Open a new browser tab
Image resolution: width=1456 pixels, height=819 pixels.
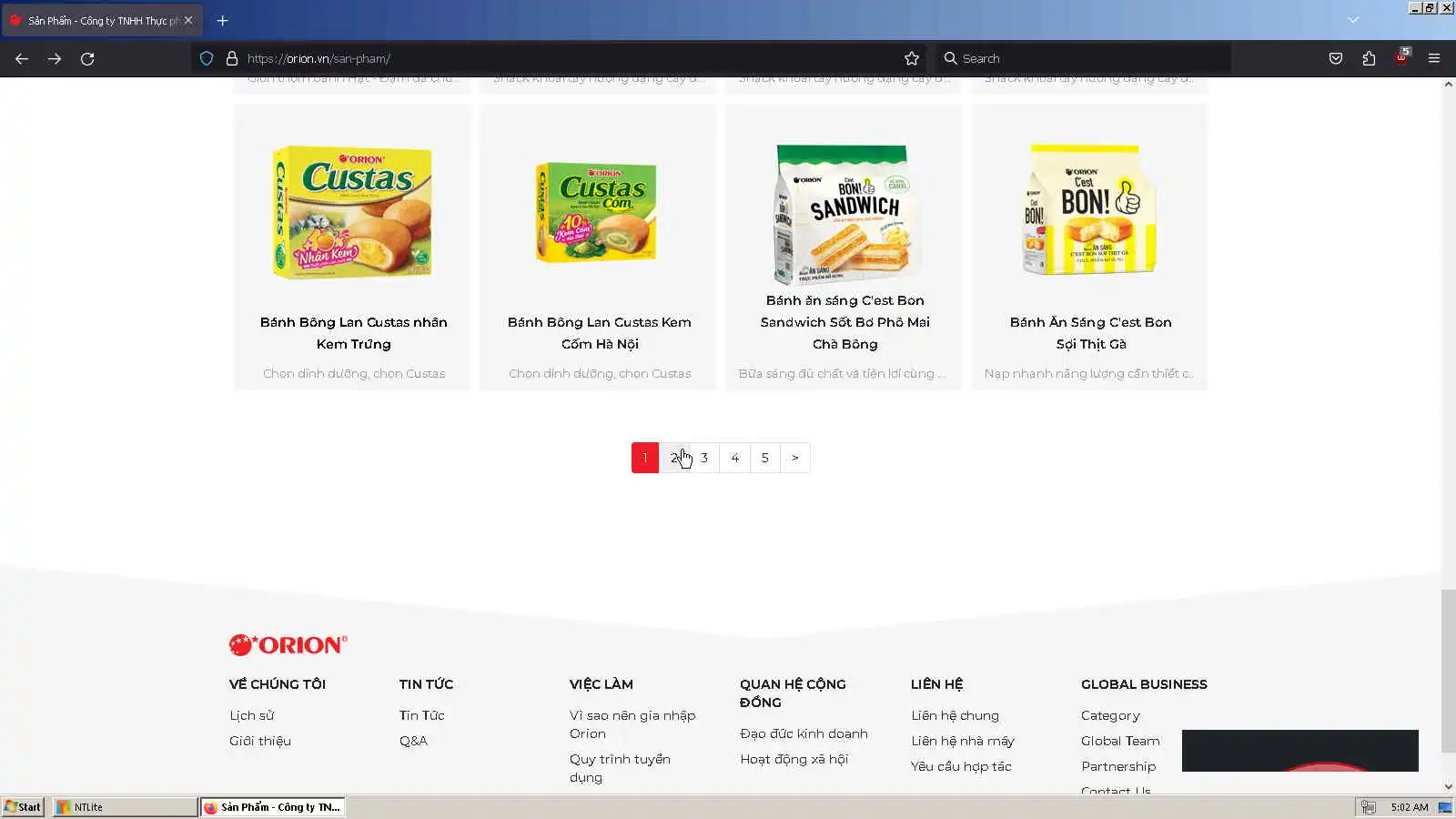tap(222, 20)
